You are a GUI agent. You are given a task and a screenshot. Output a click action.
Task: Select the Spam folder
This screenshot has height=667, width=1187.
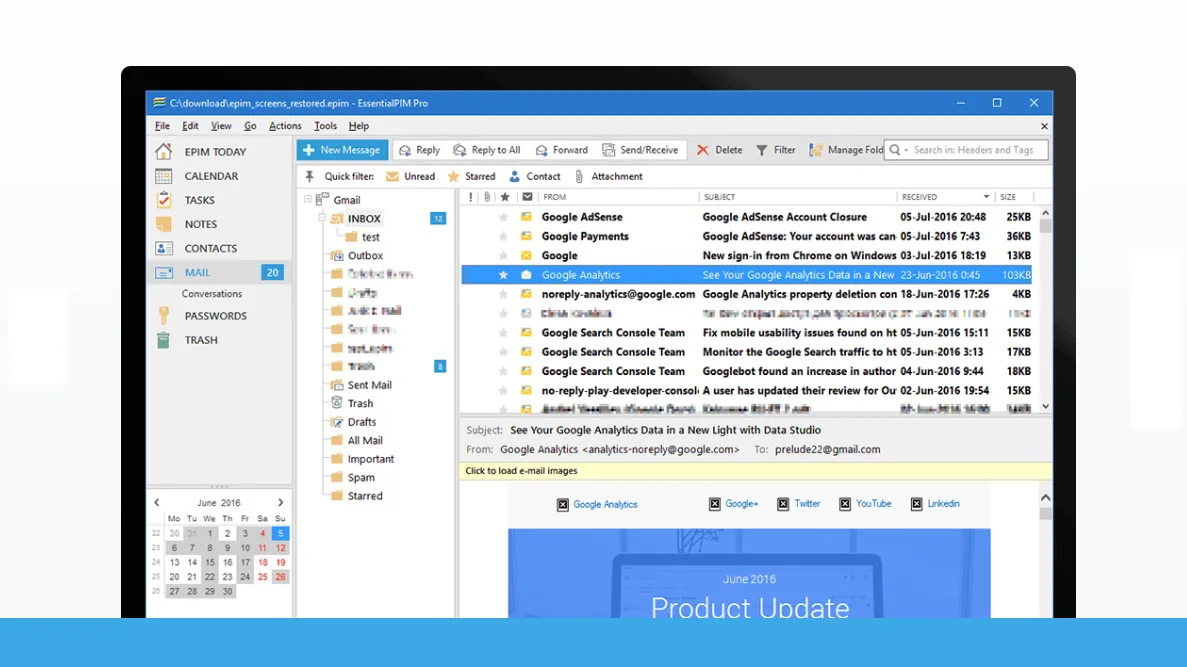(x=361, y=478)
